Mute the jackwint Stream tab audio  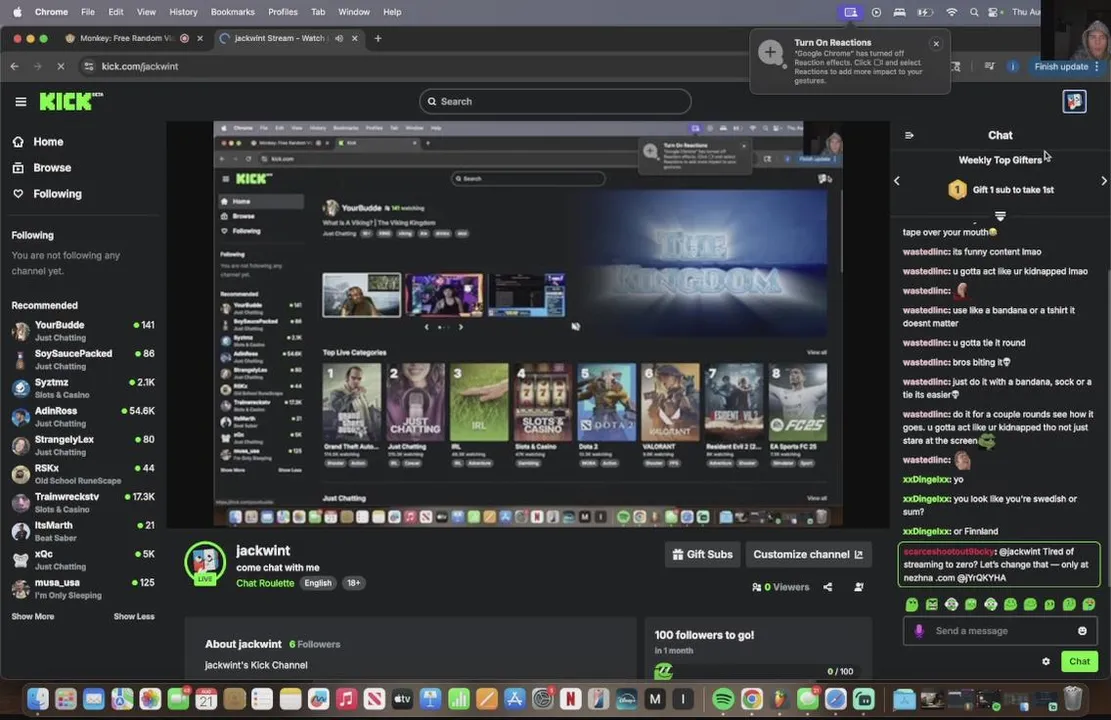[339, 38]
